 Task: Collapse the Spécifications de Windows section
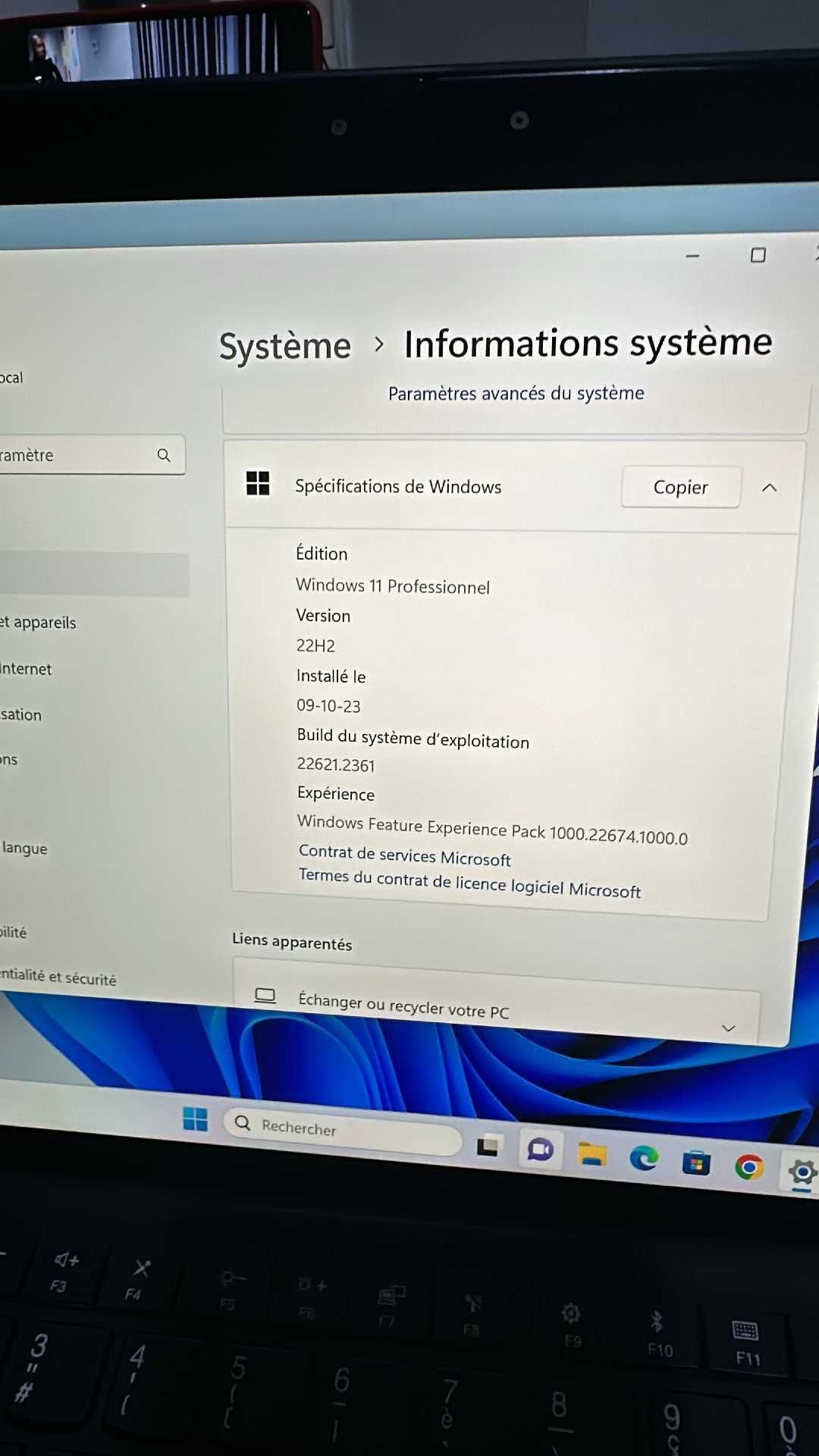(x=769, y=488)
